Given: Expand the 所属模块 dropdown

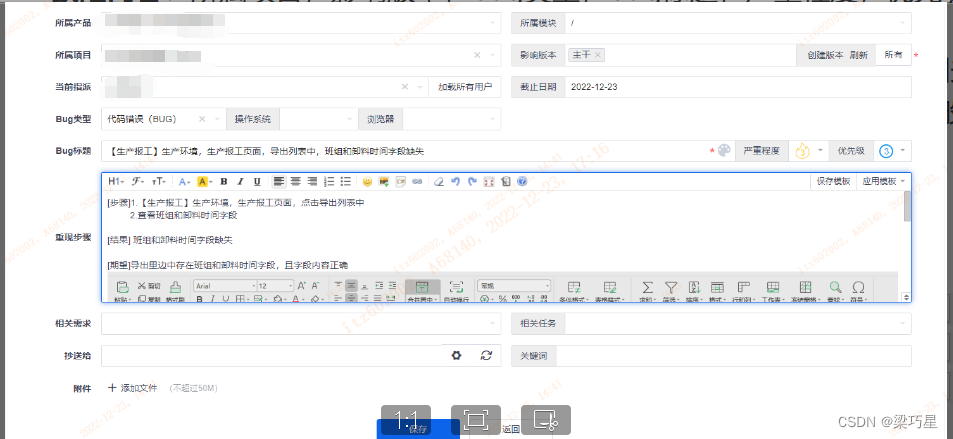Looking at the screenshot, I should tap(903, 23).
